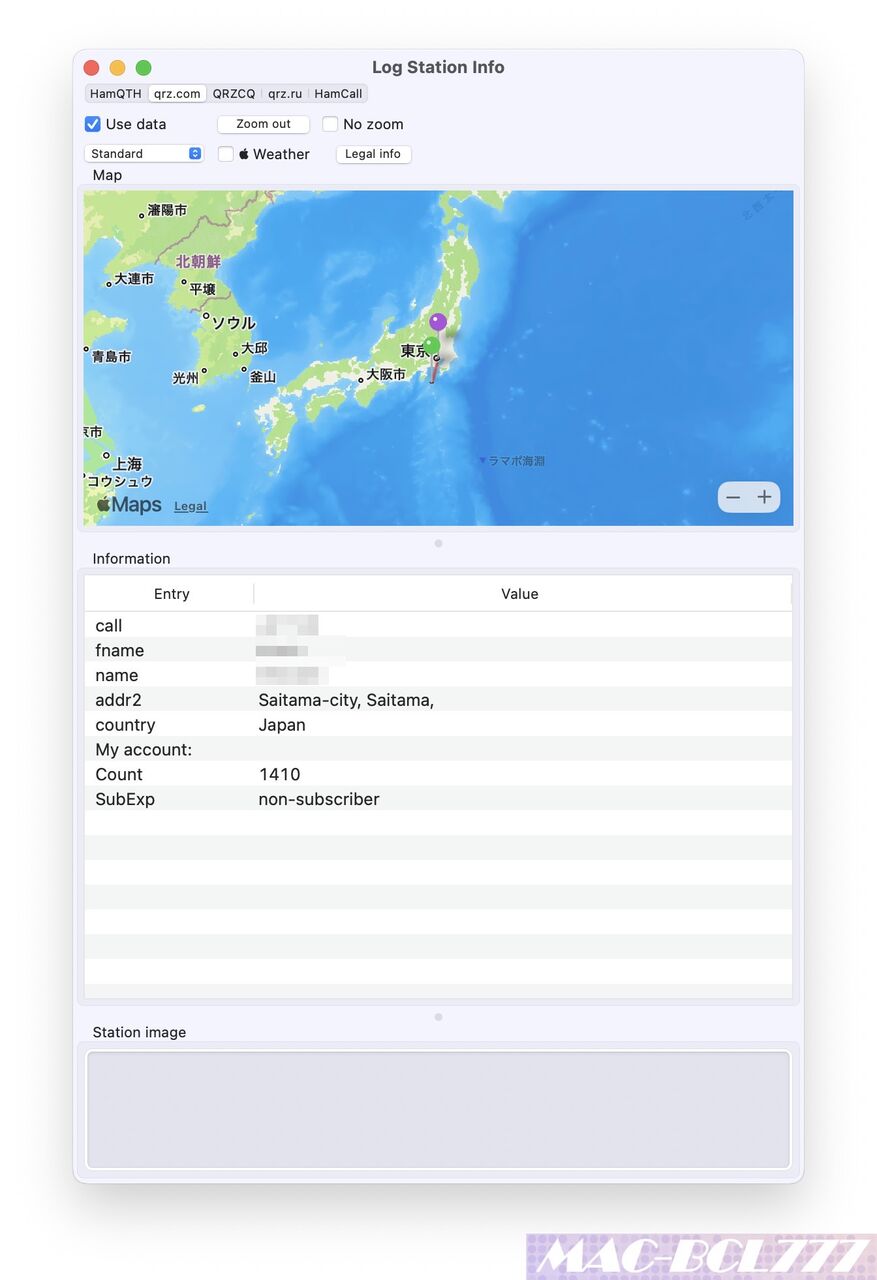Enable the Use data checkbox

[92, 124]
